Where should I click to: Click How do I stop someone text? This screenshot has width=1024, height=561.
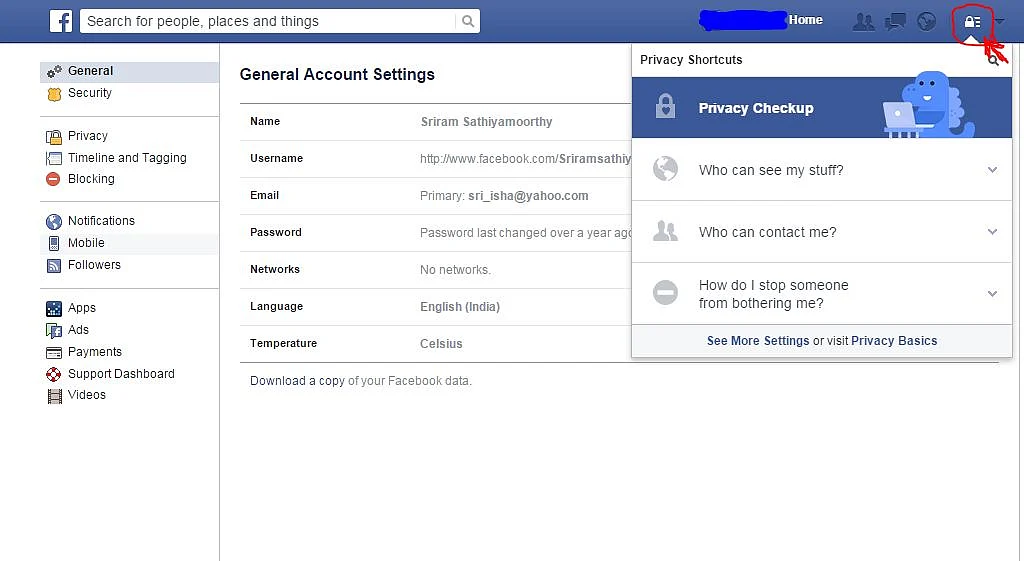click(x=773, y=294)
